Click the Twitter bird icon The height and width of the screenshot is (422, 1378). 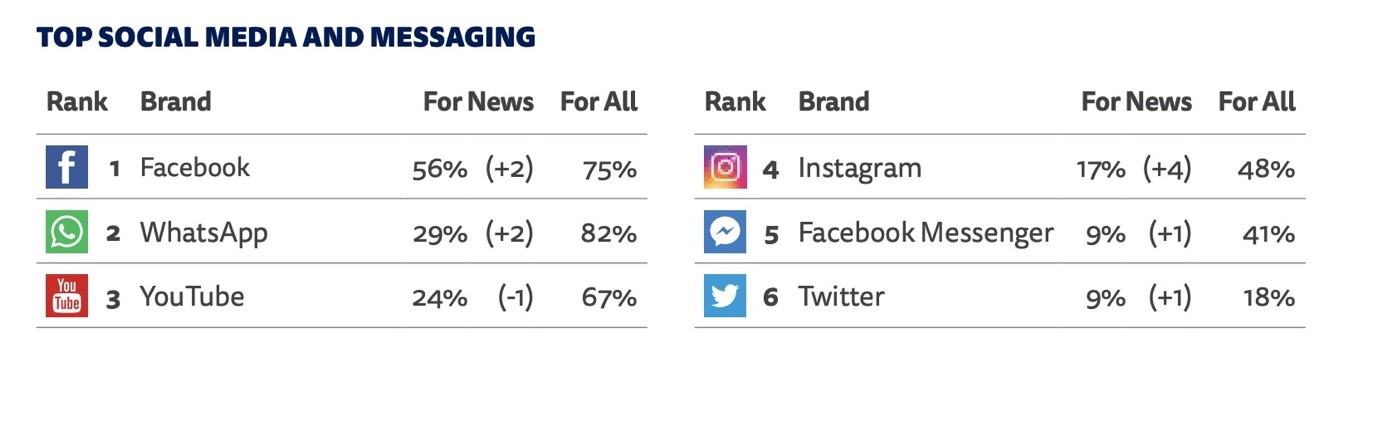pyautogui.click(x=725, y=296)
